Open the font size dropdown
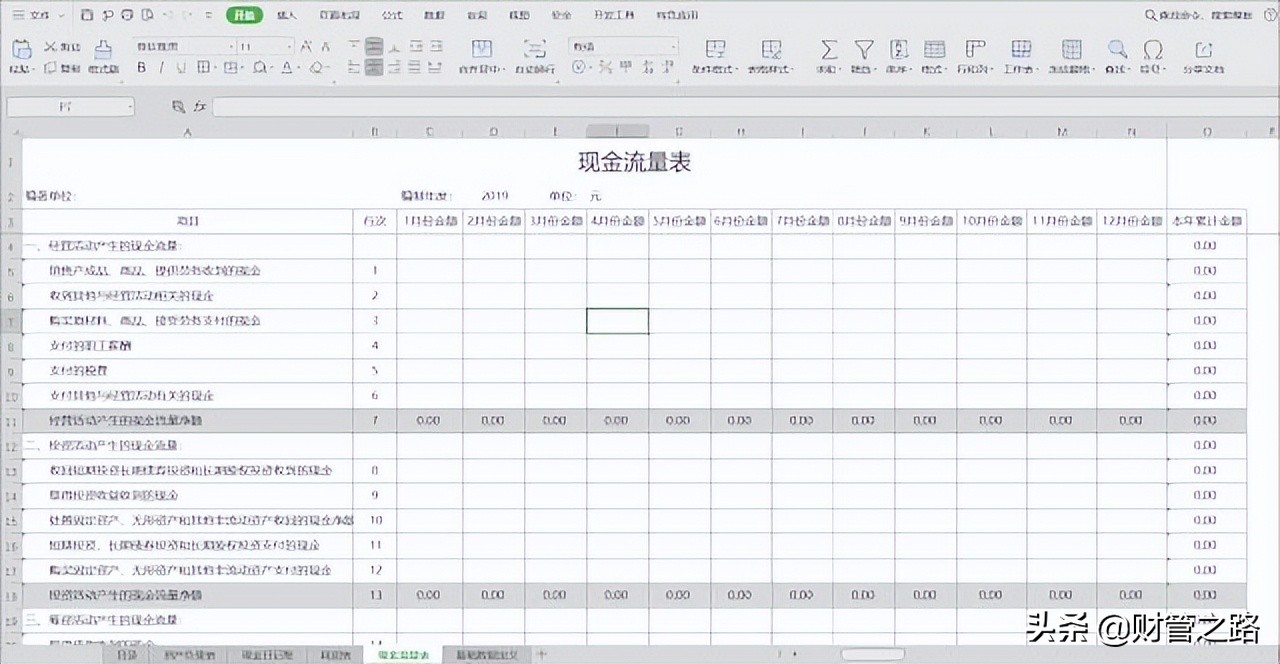 coord(290,46)
